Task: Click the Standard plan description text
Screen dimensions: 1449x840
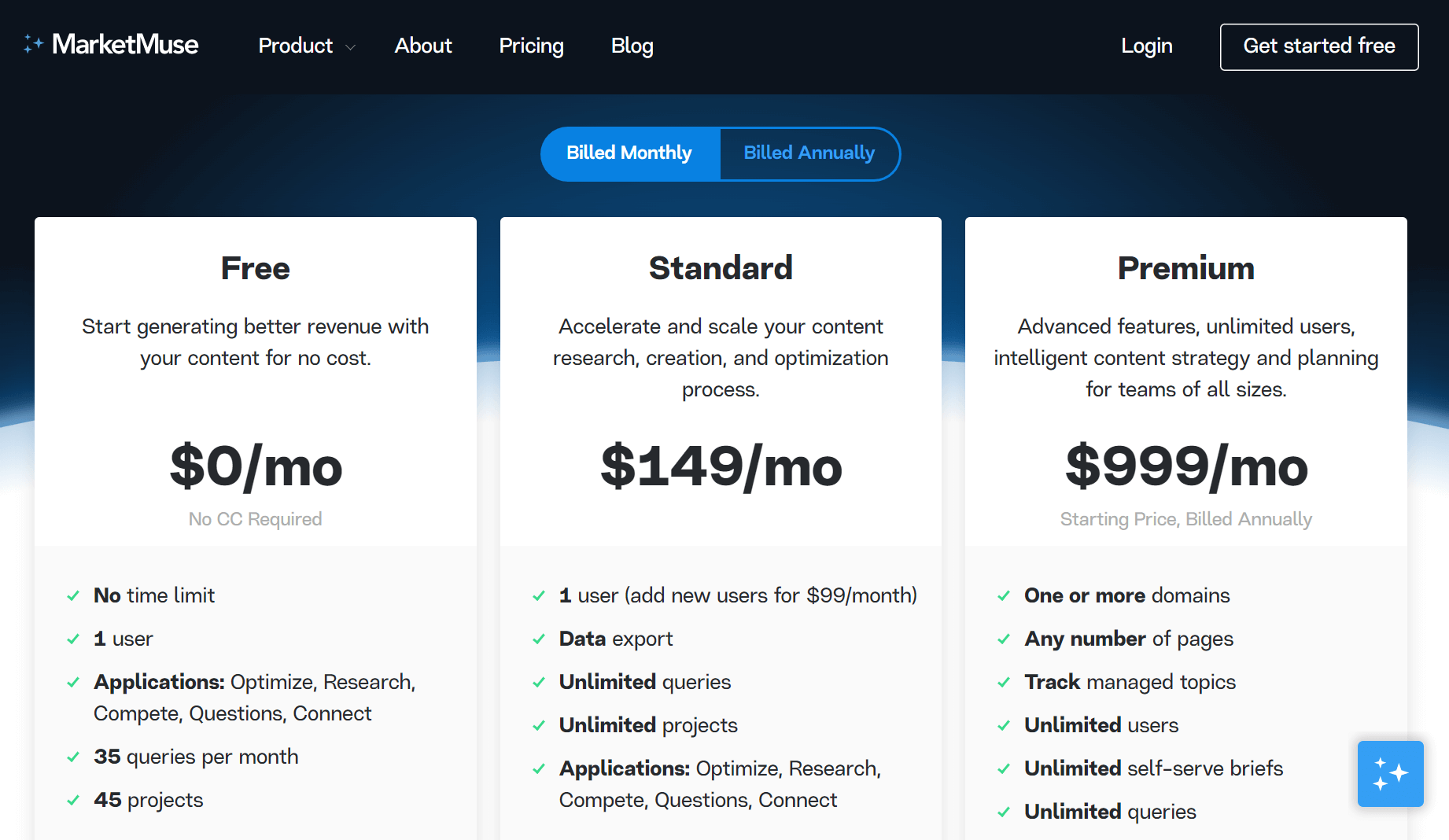Action: click(721, 358)
